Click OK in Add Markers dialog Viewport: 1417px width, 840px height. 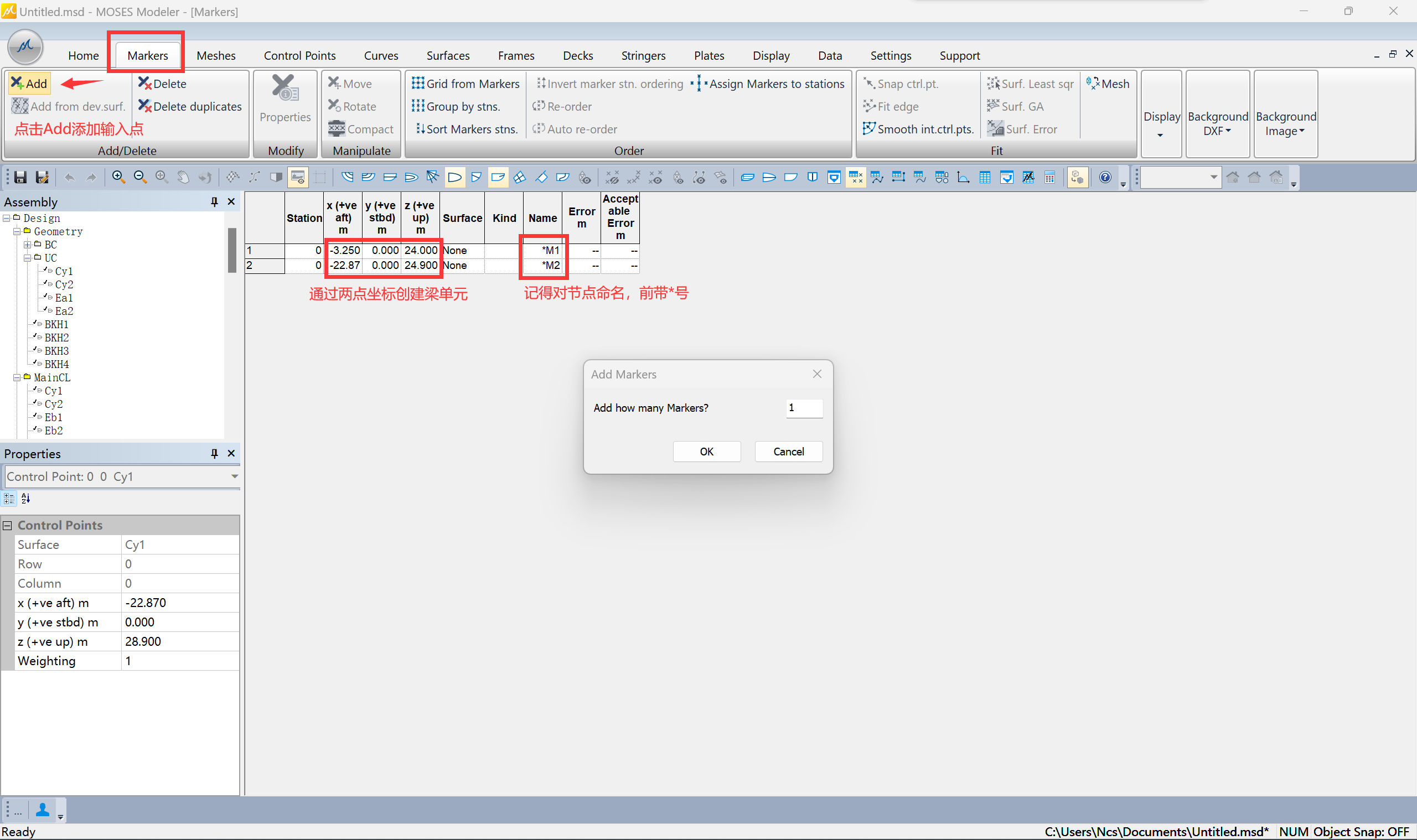coord(706,451)
